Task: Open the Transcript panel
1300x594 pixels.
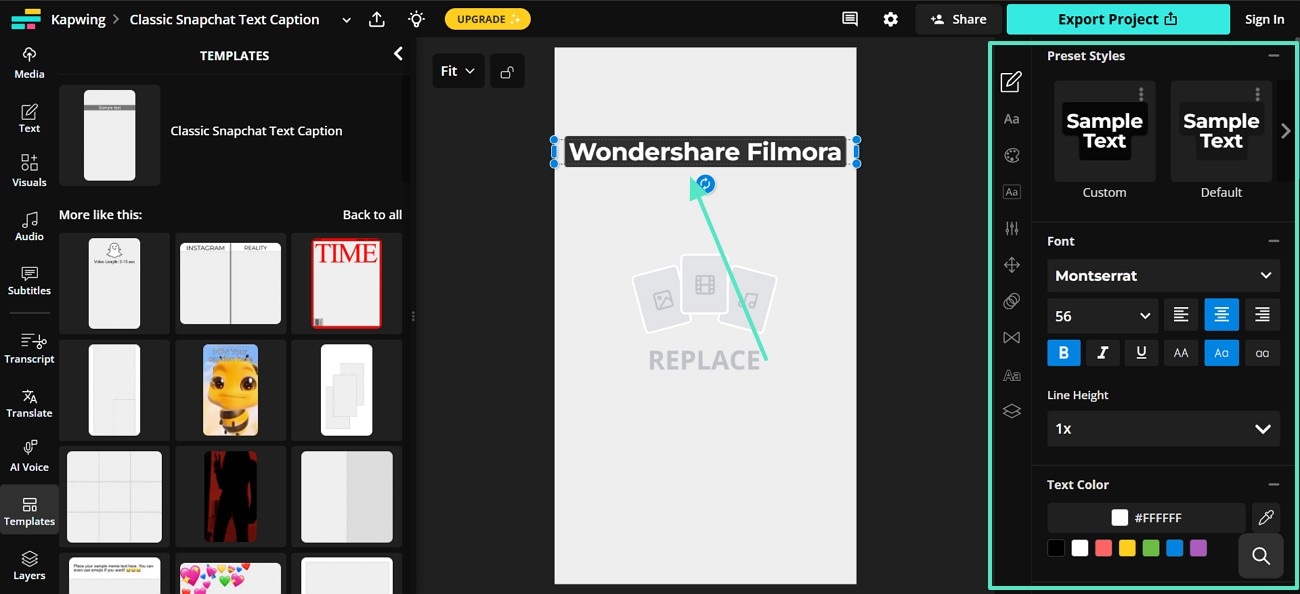Action: [x=29, y=349]
